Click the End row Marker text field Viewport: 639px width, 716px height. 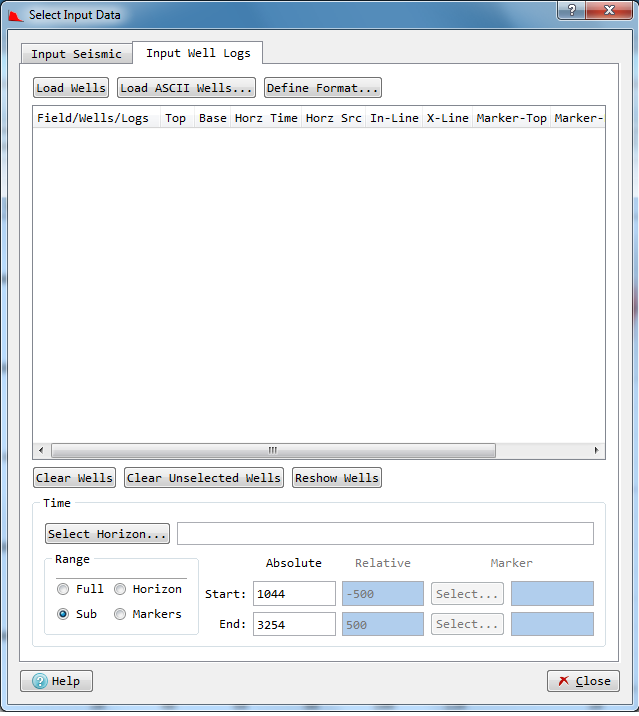(x=552, y=624)
